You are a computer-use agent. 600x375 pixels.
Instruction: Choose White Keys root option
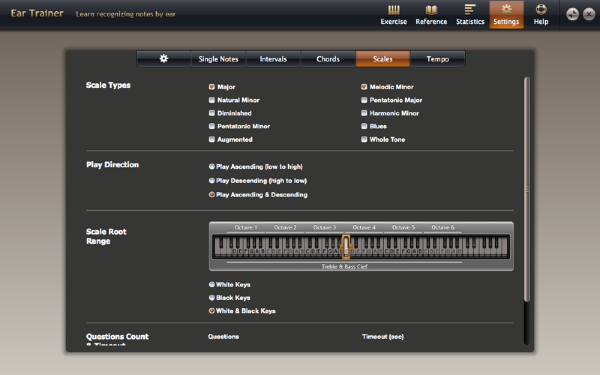click(212, 284)
